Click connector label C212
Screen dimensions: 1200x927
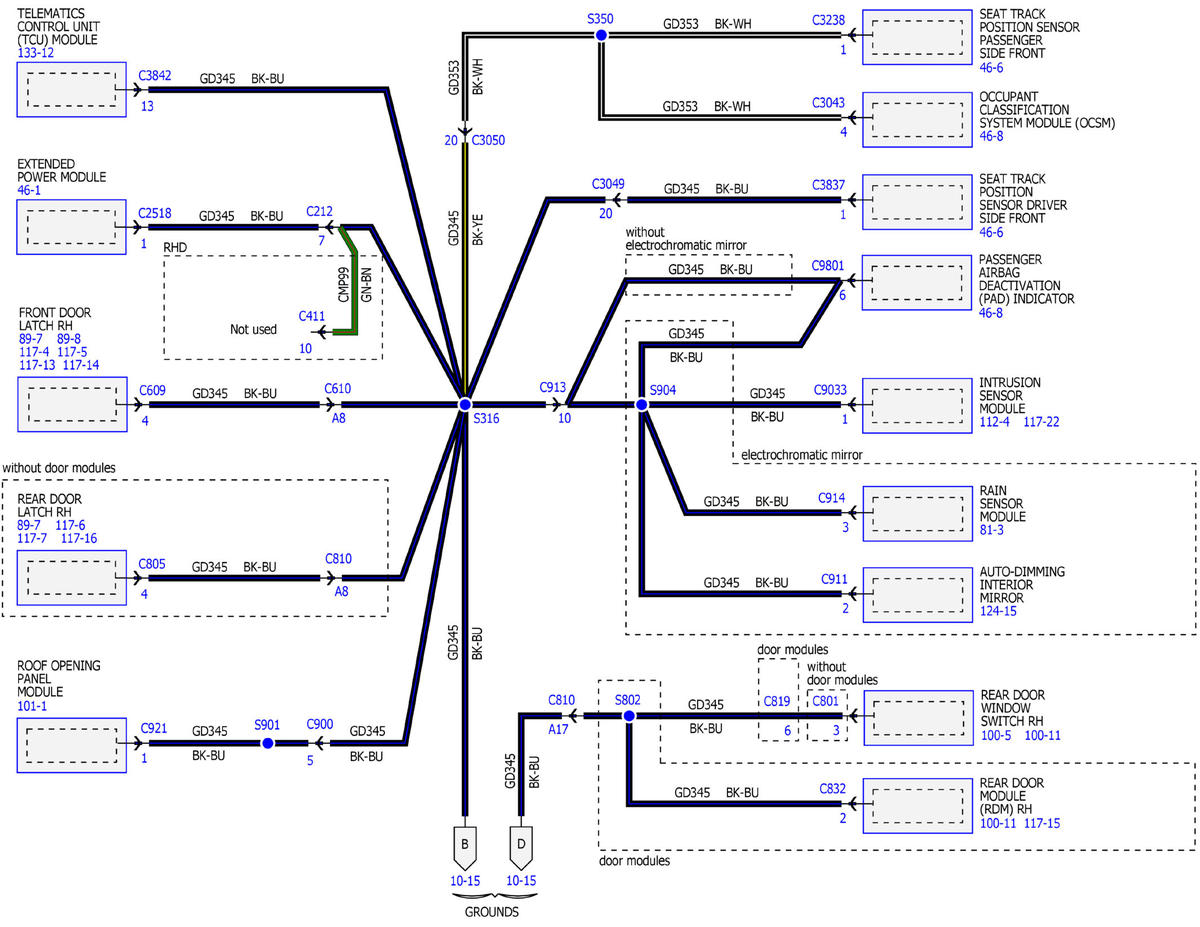pos(320,211)
